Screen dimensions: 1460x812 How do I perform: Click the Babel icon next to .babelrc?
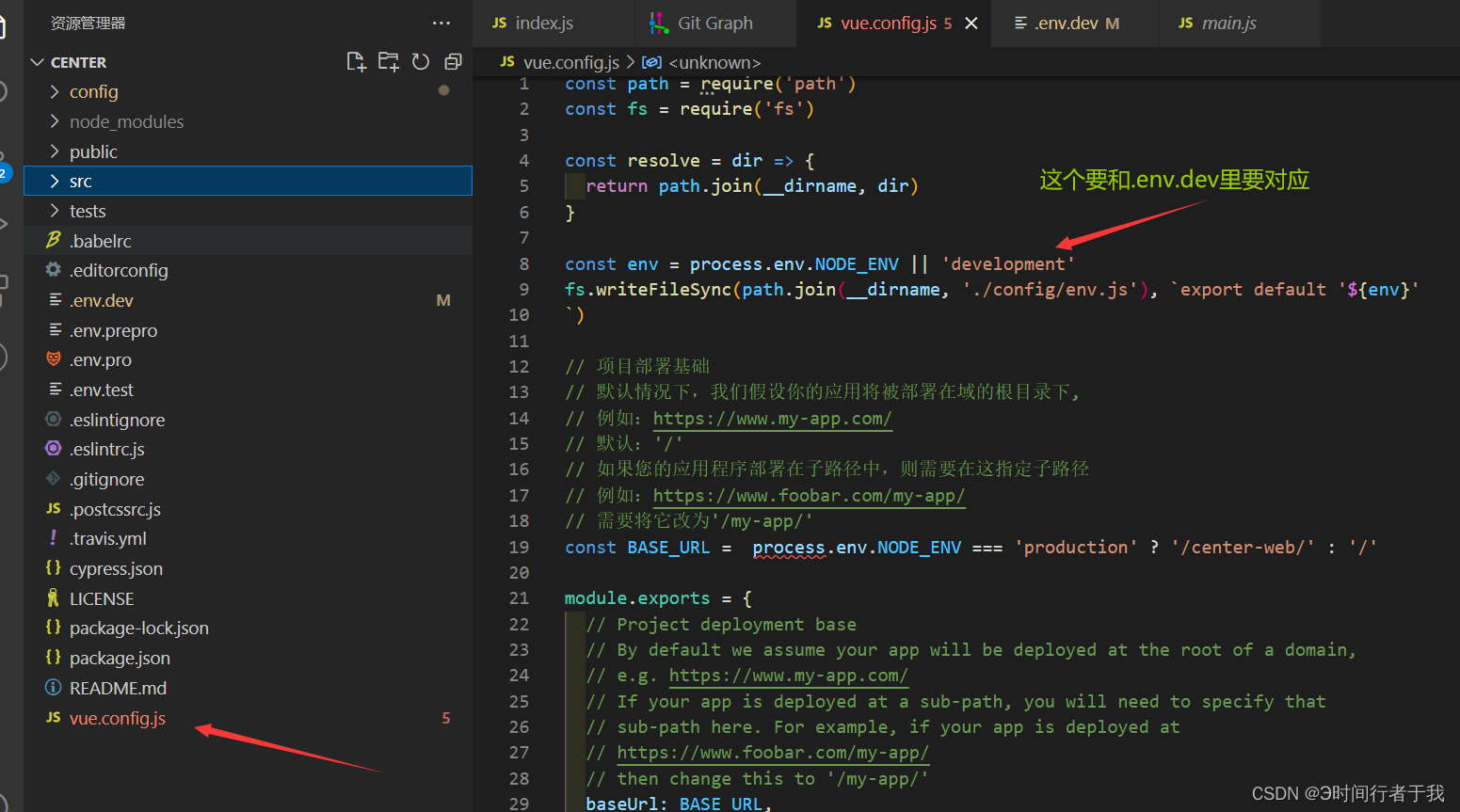pos(53,240)
